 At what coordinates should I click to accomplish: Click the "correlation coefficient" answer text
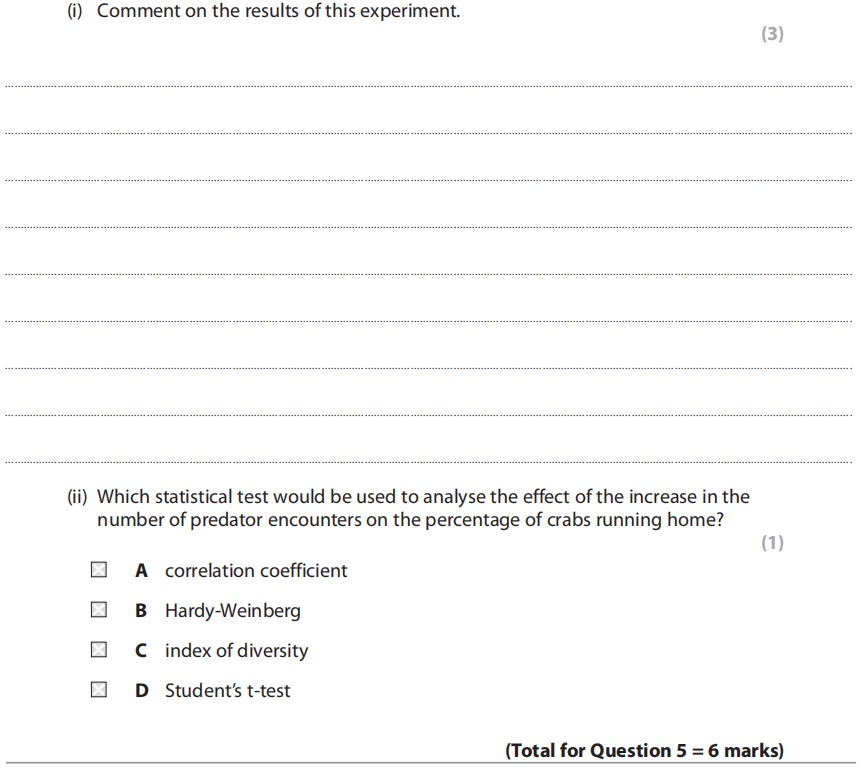point(256,571)
